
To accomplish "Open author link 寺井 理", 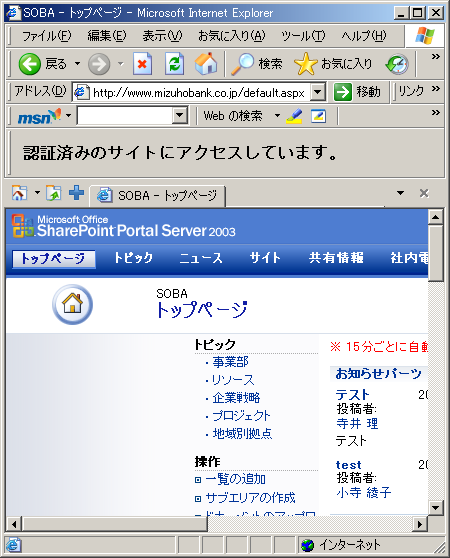I will click(x=357, y=424).
